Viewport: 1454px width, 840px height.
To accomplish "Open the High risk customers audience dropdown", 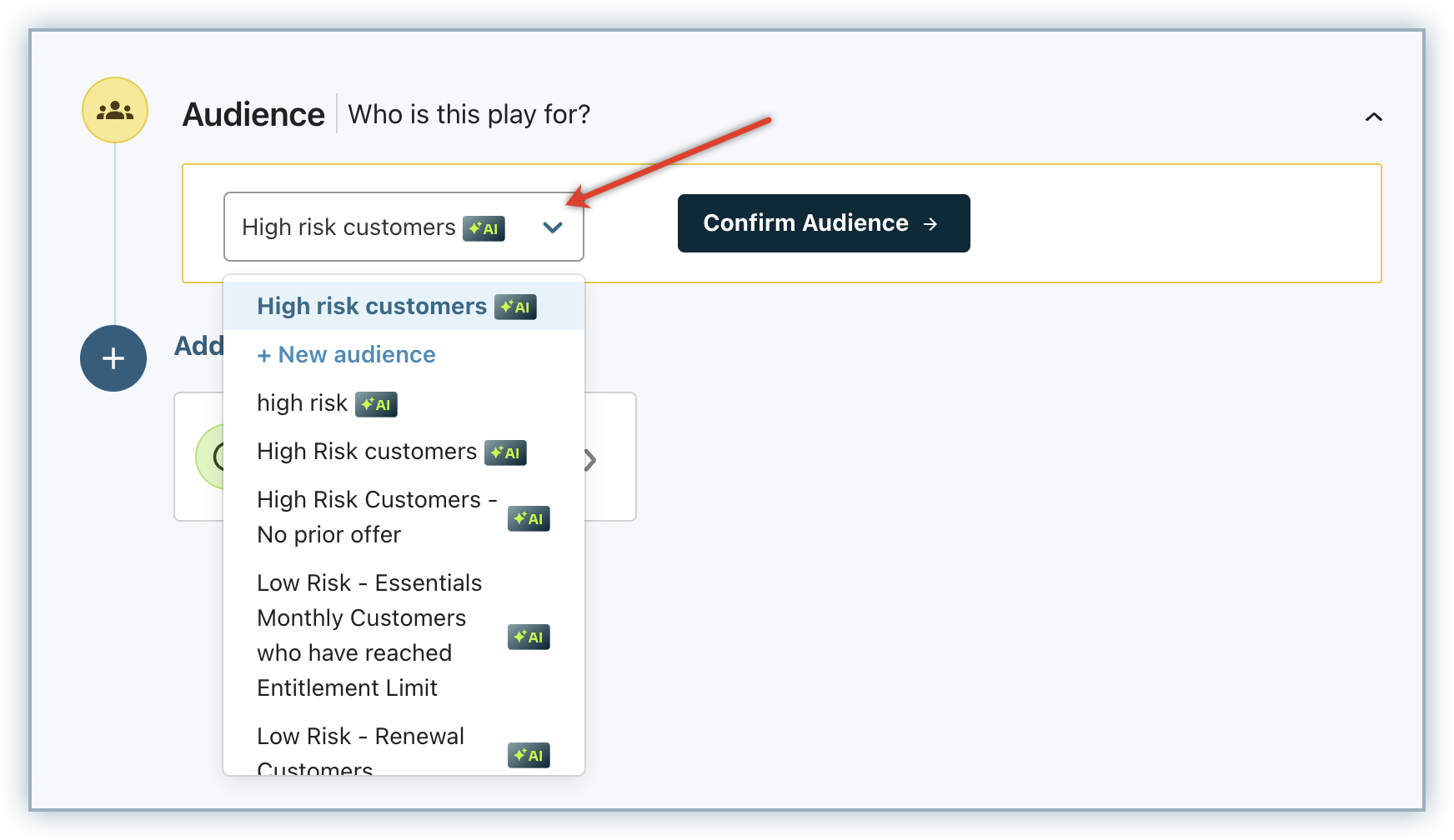I will pos(404,227).
